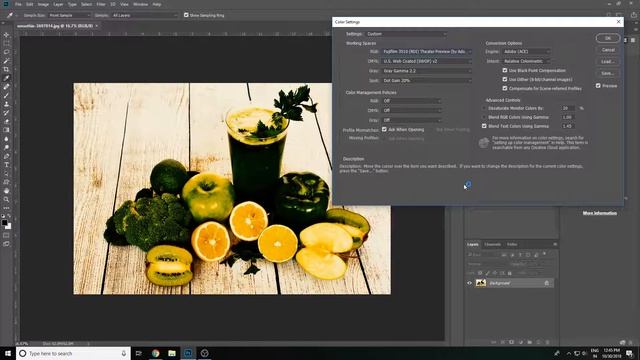This screenshot has width=640, height=360.
Task: Open the File menu
Action: pos(18,4)
